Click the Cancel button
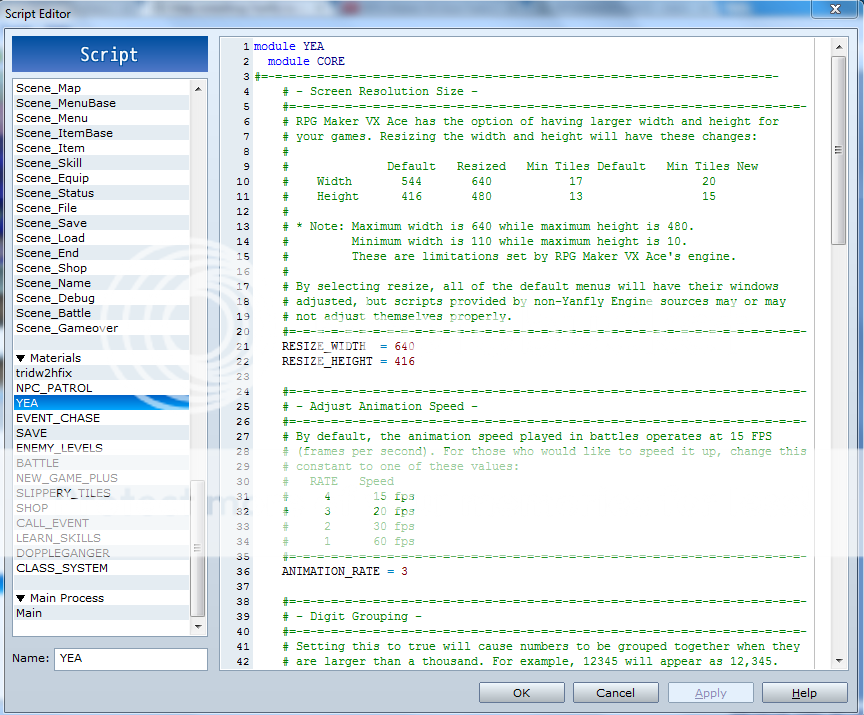Image resolution: width=864 pixels, height=715 pixels. [x=615, y=693]
